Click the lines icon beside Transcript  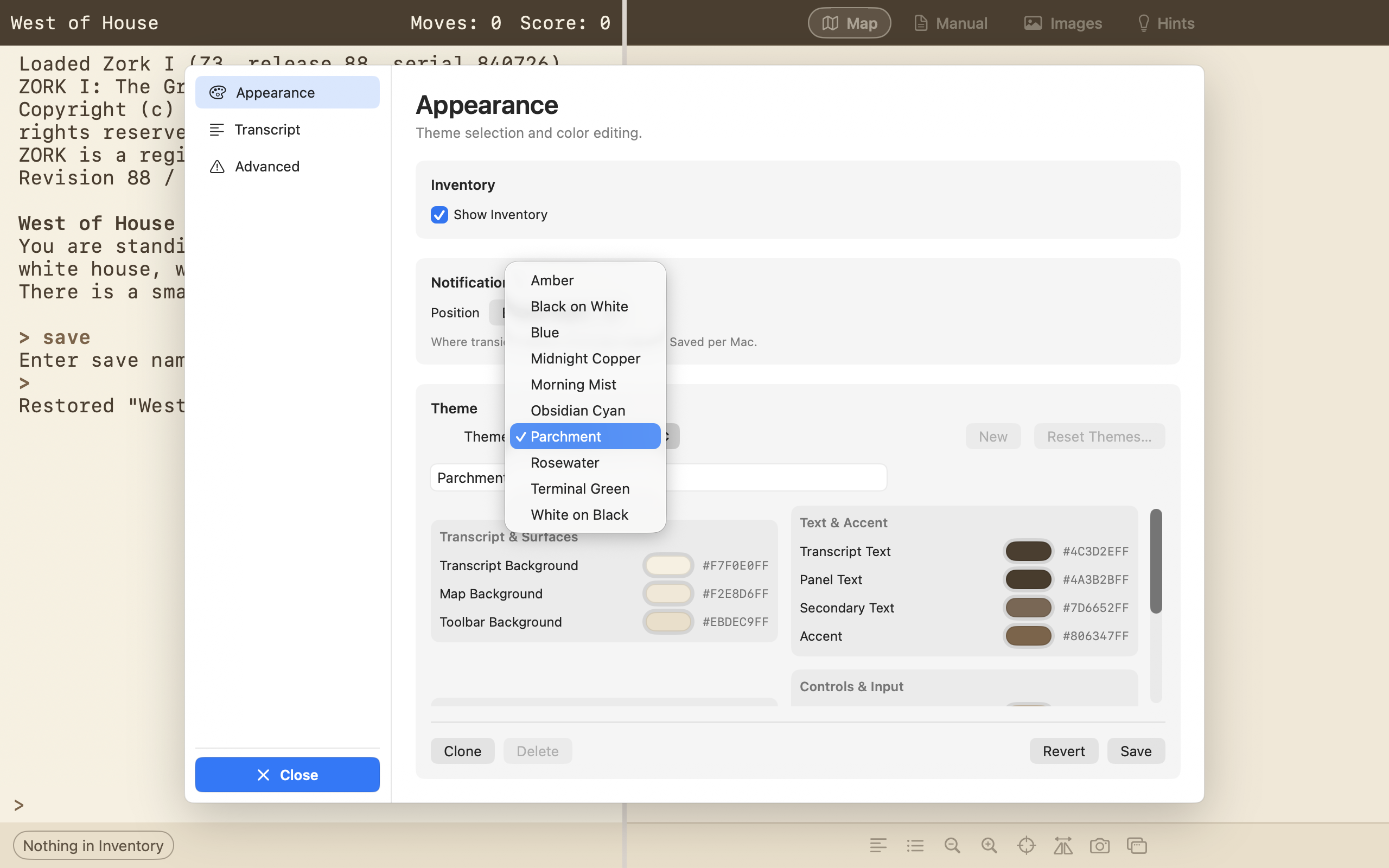216,130
